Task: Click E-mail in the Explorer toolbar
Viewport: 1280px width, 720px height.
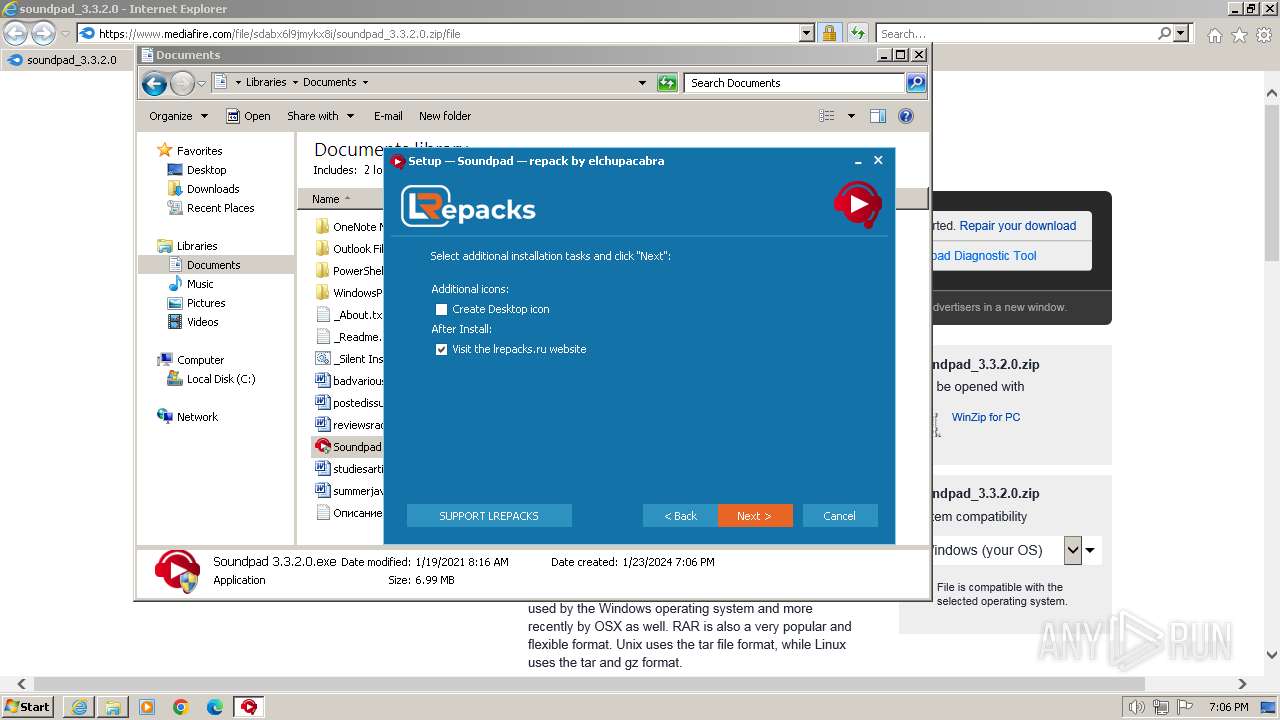Action: [x=388, y=116]
